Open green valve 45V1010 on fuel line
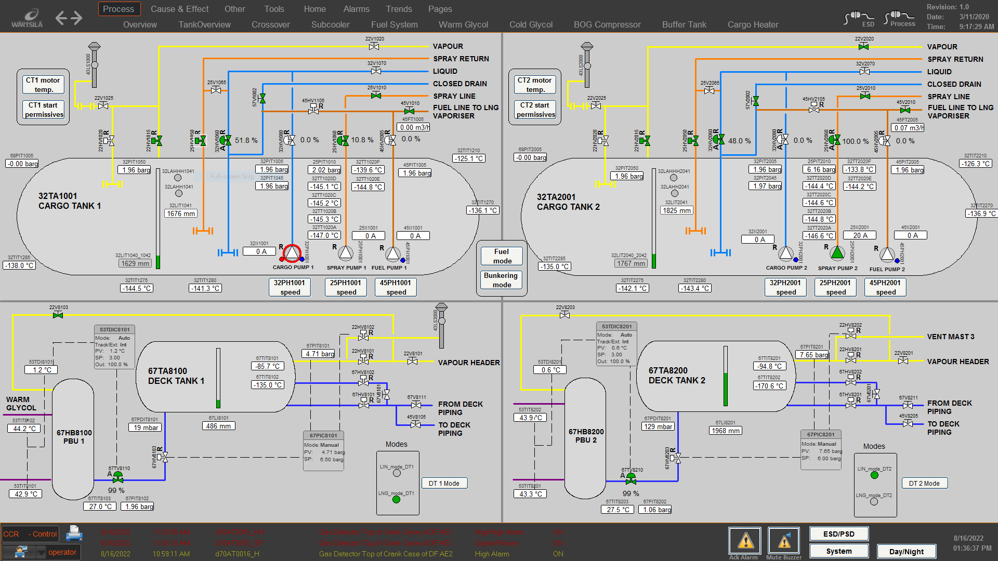This screenshot has width=998, height=561. click(x=409, y=111)
